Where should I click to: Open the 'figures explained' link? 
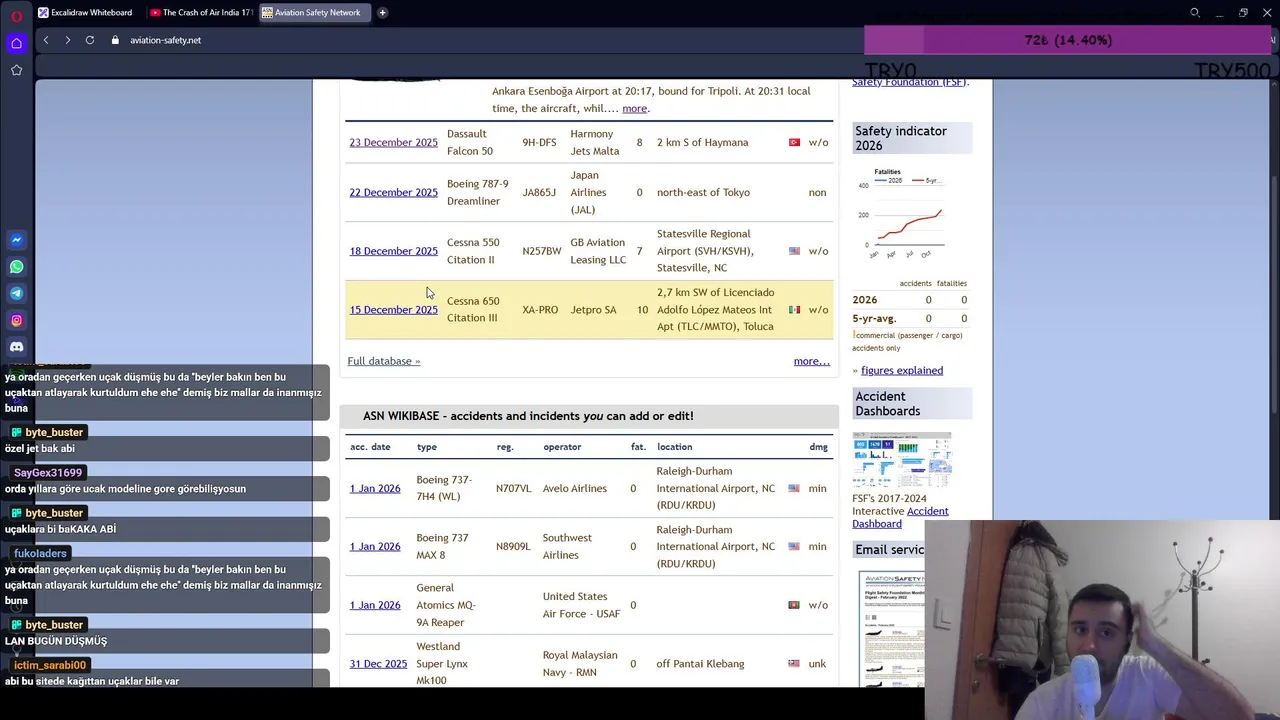click(902, 370)
